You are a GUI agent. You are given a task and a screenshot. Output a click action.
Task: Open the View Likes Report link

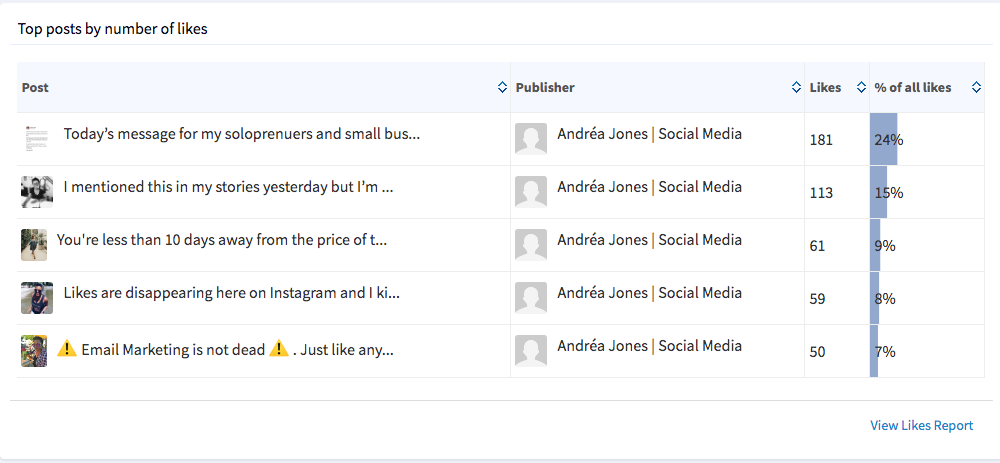click(x=921, y=426)
